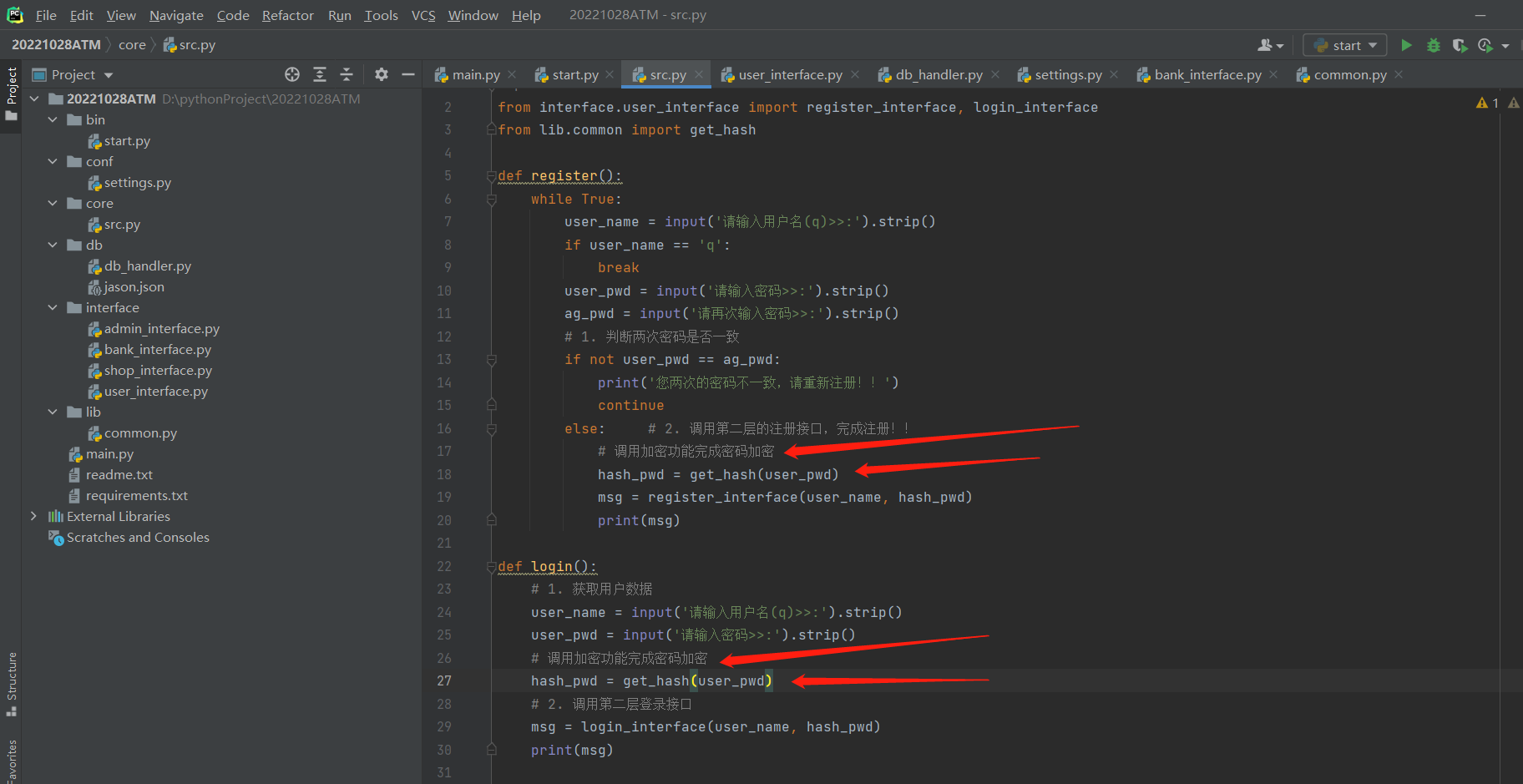This screenshot has width=1523, height=784.
Task: Fold the register function at line 5
Action: coord(492,176)
